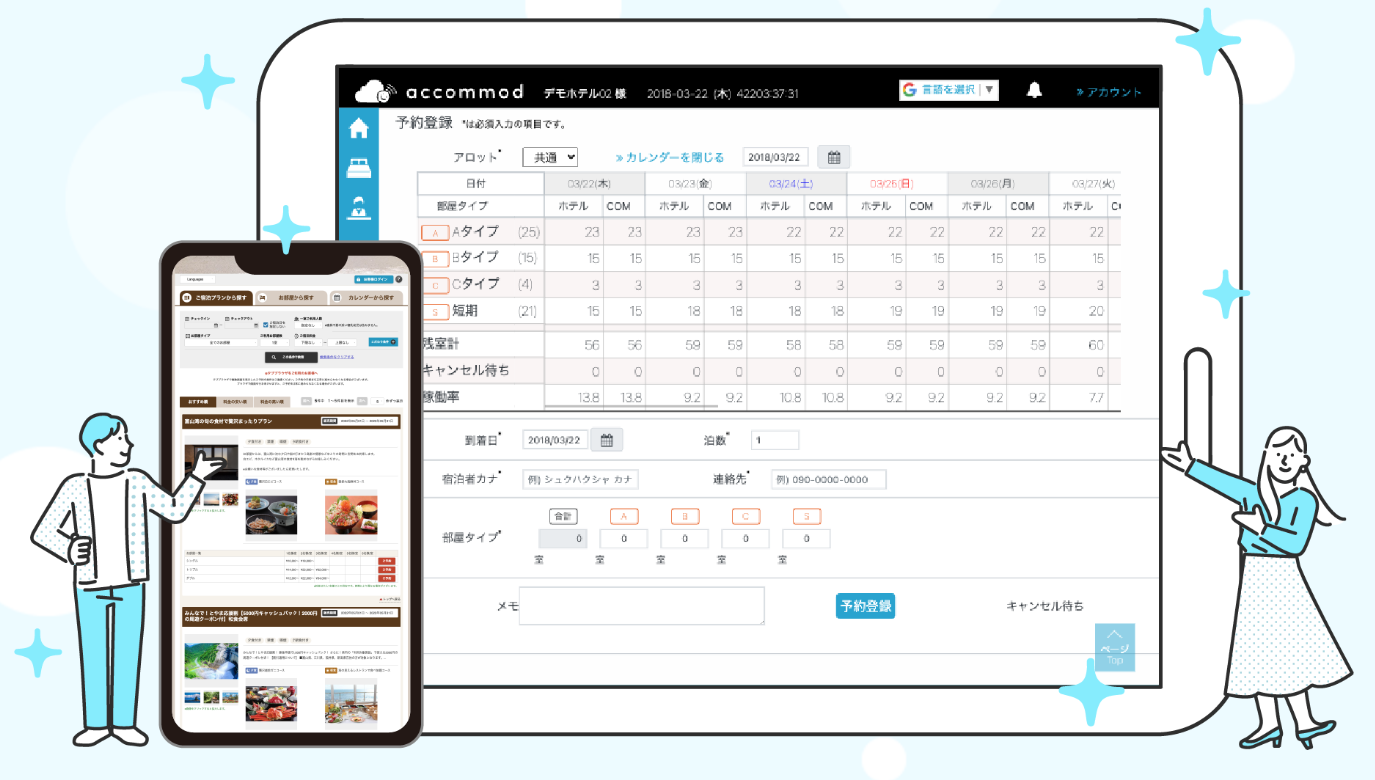Open the Language dropdown on the phone
The height and width of the screenshot is (780, 1375).
point(198,279)
